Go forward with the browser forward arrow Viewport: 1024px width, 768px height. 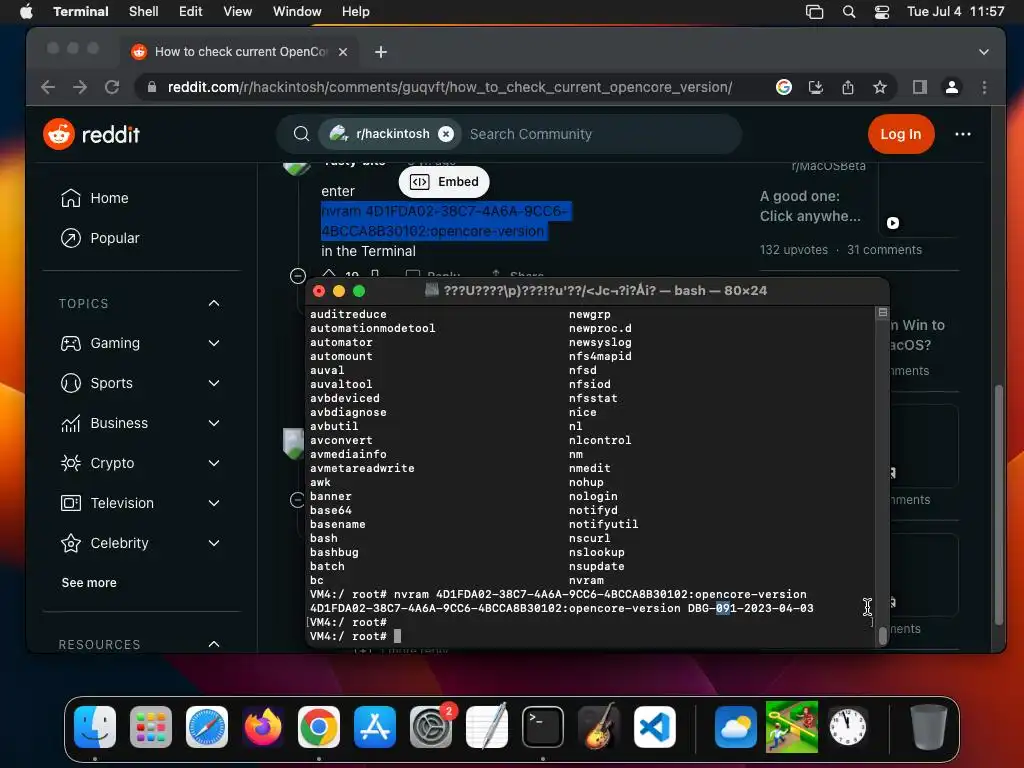(80, 87)
